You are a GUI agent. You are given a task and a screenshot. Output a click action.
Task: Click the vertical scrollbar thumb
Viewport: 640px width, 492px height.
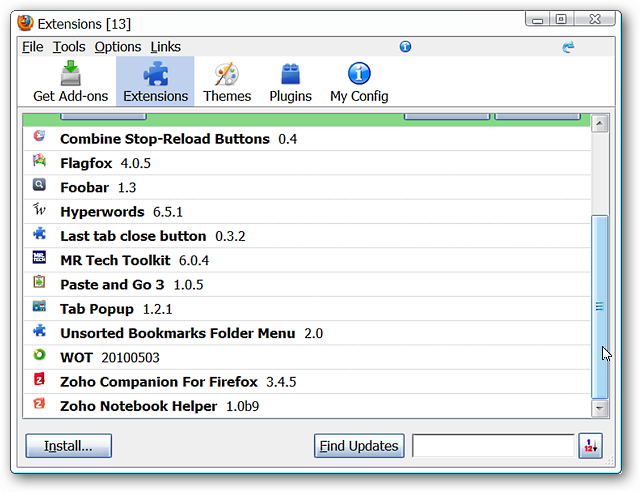point(600,307)
